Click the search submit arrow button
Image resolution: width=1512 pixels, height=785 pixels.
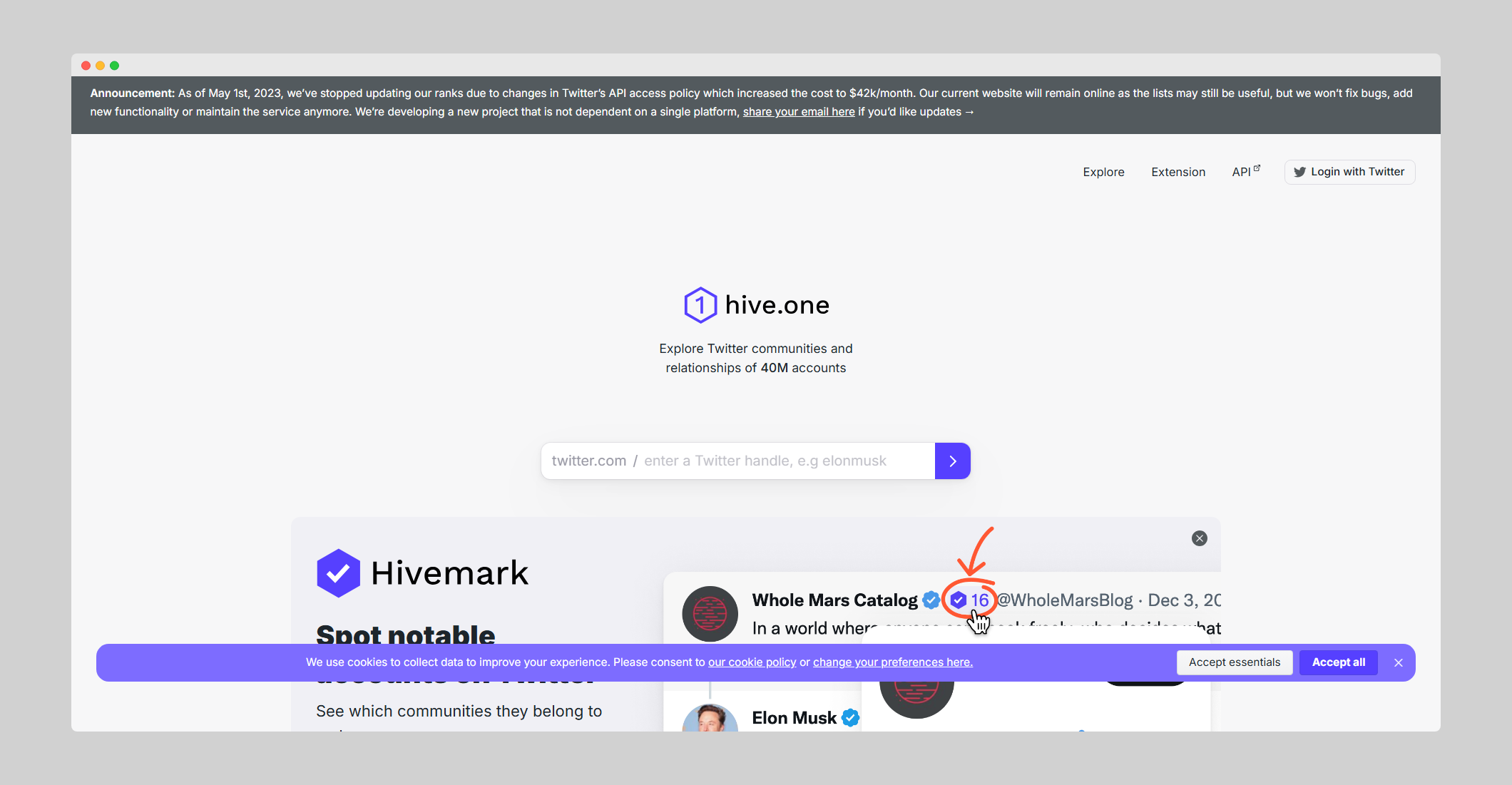click(952, 461)
